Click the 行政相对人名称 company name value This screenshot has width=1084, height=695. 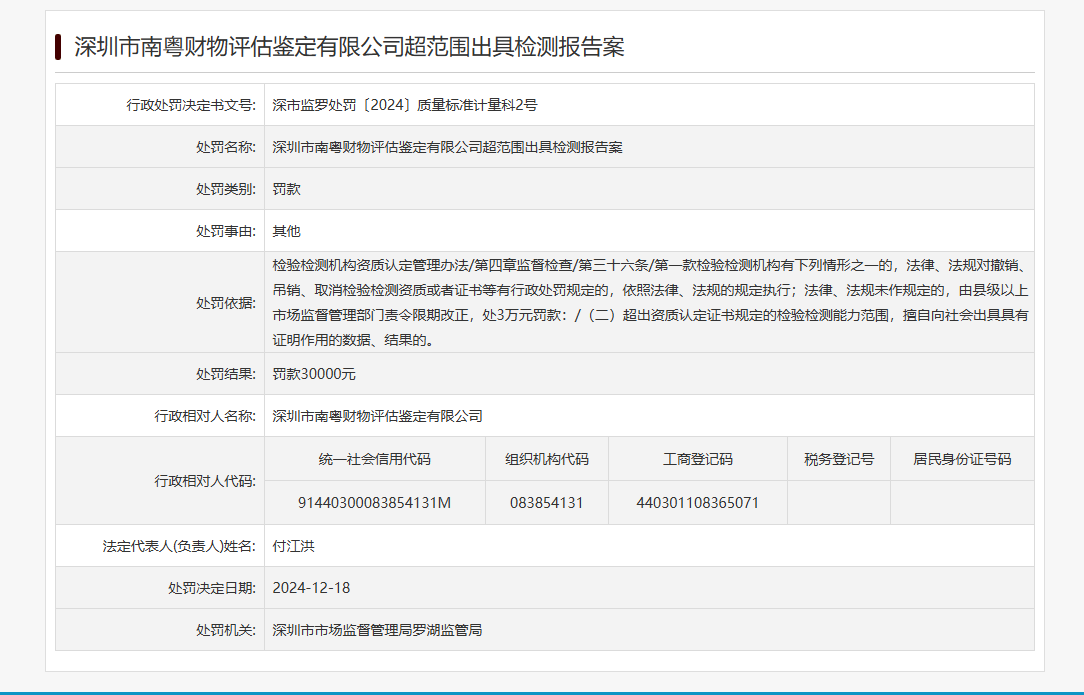click(x=377, y=416)
